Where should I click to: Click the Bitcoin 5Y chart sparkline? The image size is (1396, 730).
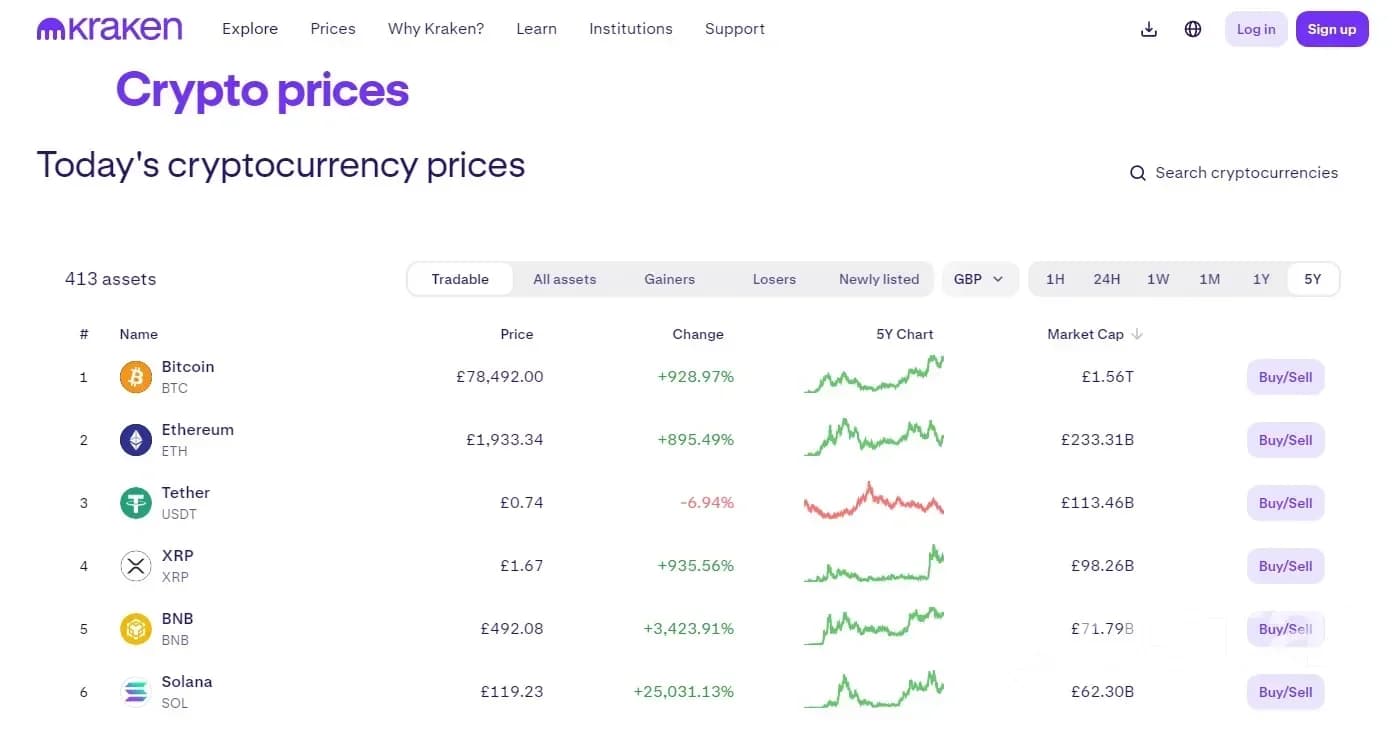tap(874, 375)
